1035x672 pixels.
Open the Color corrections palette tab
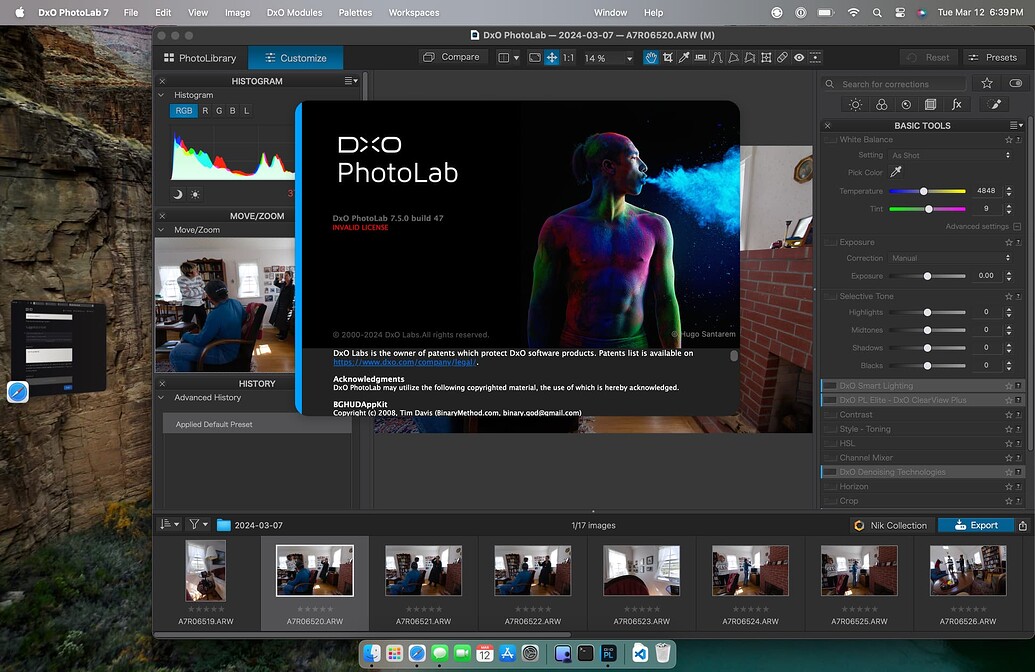coord(881,104)
